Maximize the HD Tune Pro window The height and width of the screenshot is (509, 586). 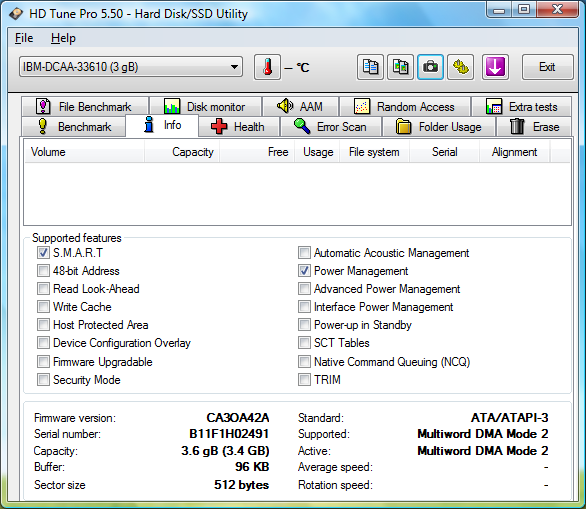[524, 10]
